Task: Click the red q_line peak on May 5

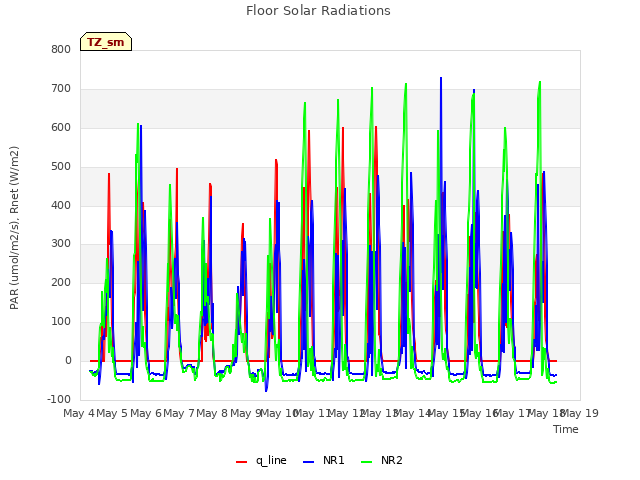Action: [109, 174]
